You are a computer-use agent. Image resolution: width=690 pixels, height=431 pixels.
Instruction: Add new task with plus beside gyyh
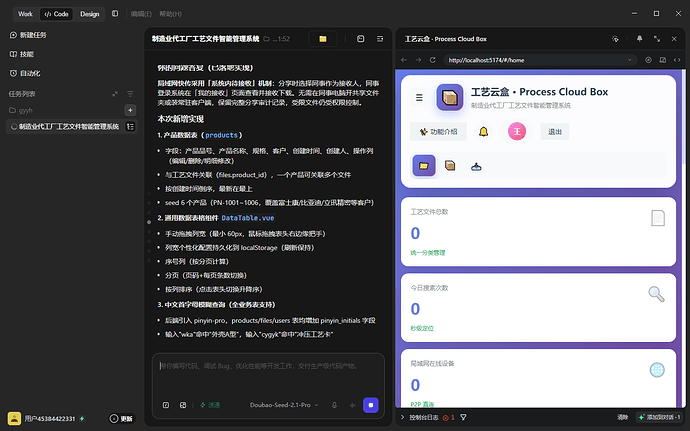(x=130, y=110)
